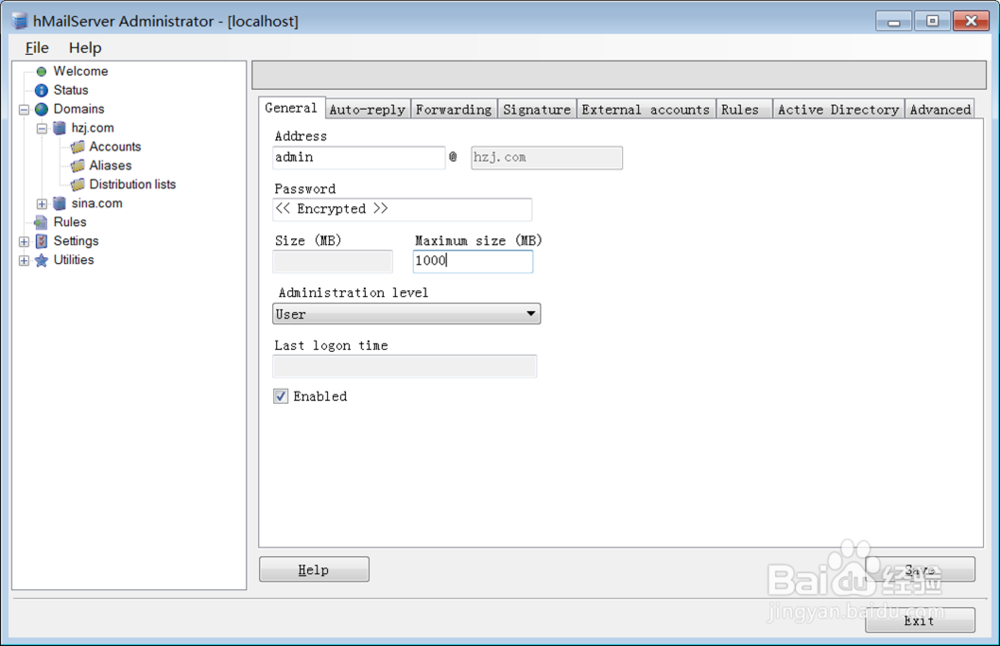
Task: Click the Accounts folder icon
Action: coord(78,147)
